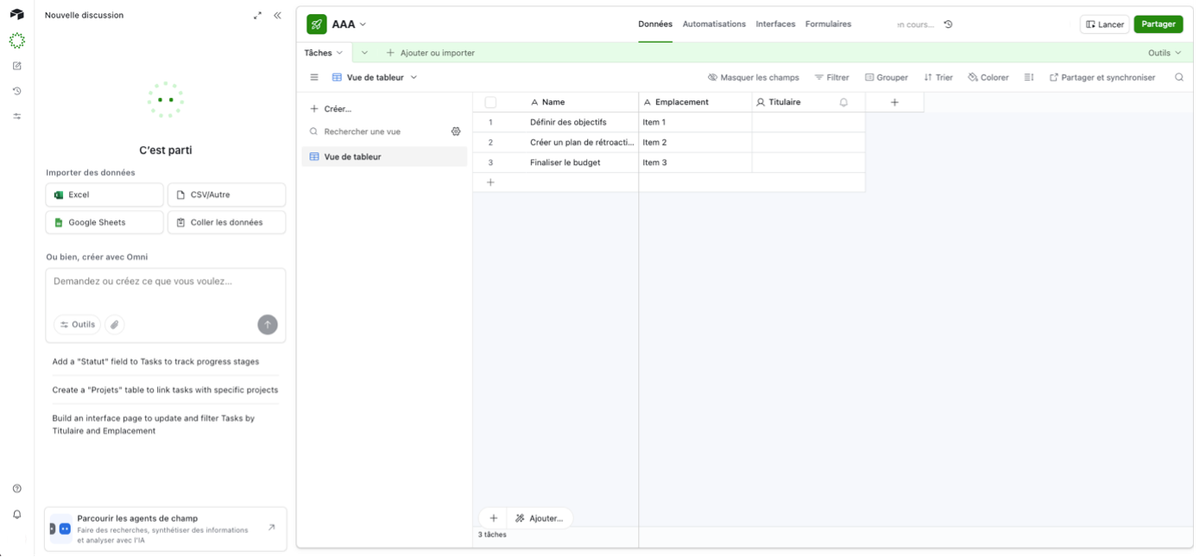Screen dimensions: 1200x559
Task: Switch to the Formulaires tab
Action: (828, 24)
